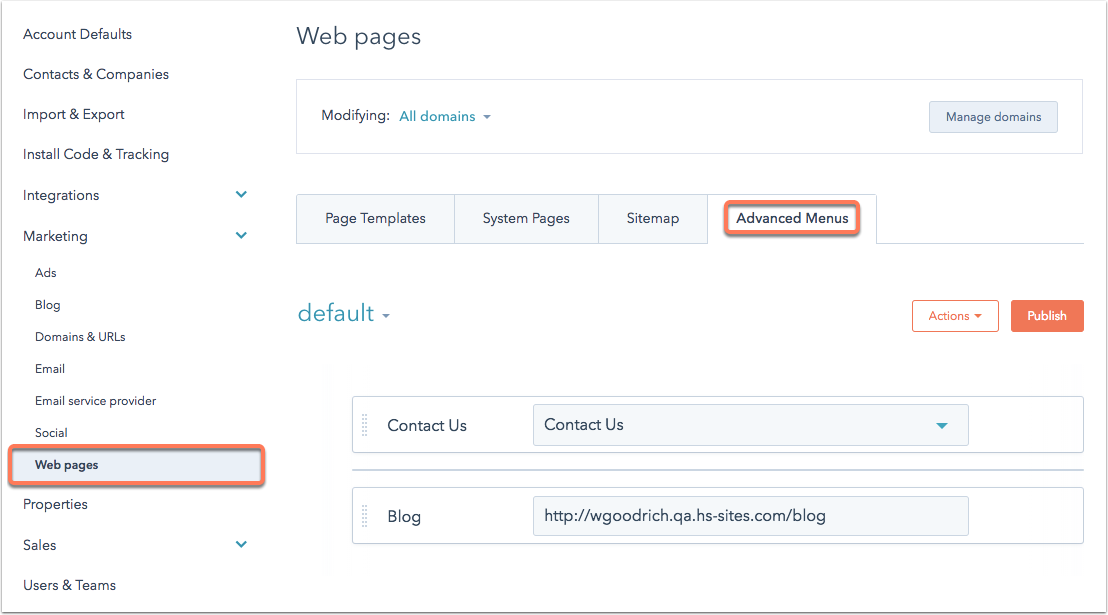Image resolution: width=1108 pixels, height=615 pixels.
Task: Select Web pages in the sidebar
Action: pyautogui.click(x=136, y=465)
